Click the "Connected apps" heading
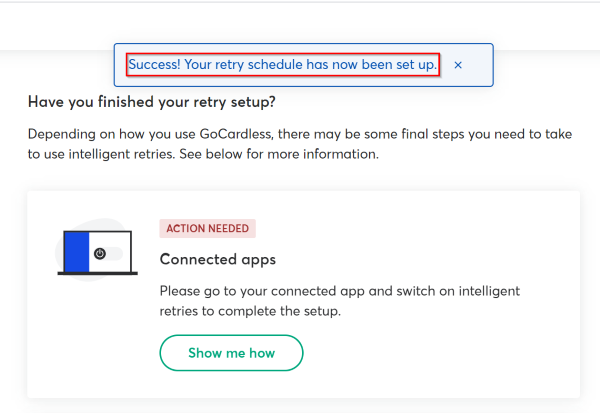600x413 pixels. 218,259
